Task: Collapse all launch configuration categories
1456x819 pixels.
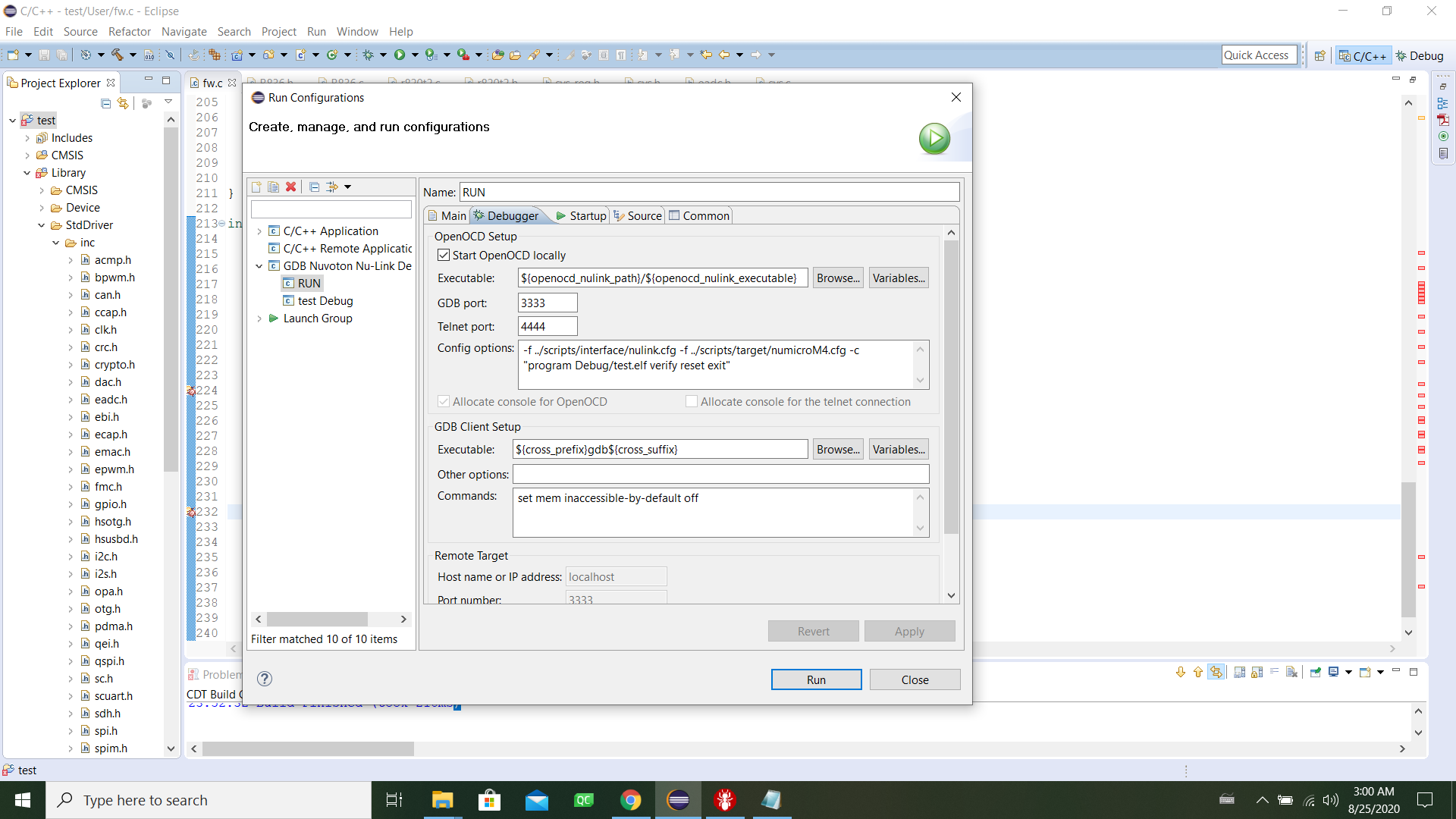Action: (x=314, y=187)
